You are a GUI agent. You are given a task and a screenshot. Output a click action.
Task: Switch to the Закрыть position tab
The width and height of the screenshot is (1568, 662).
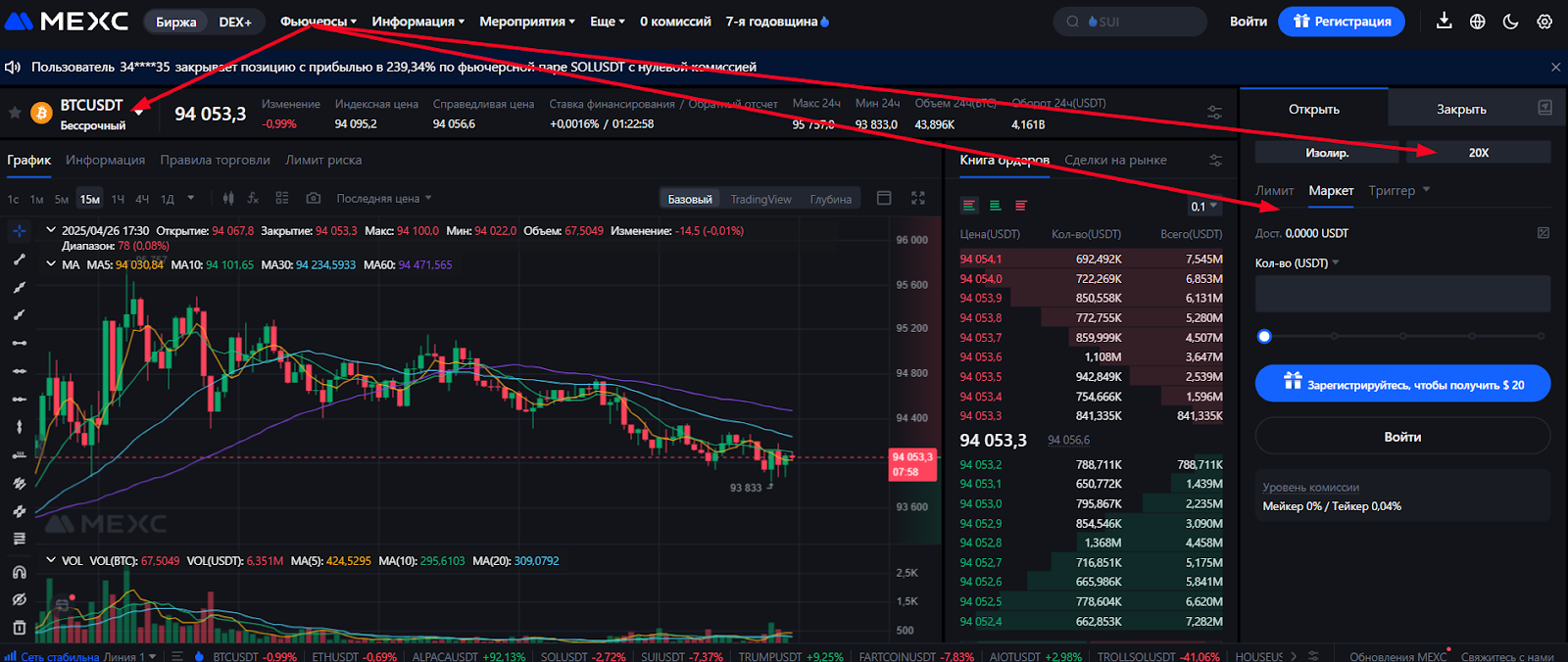coord(1461,109)
